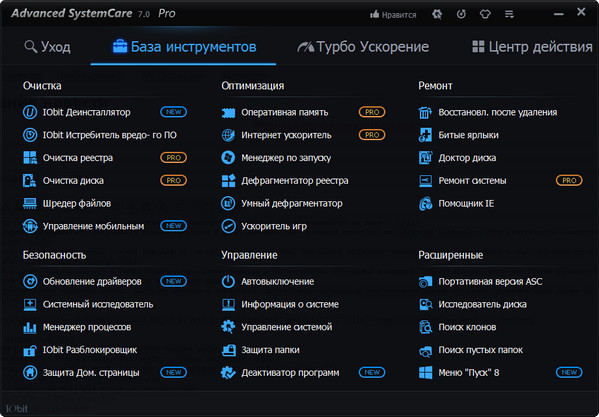Click the Меню "Пуск" 8 Windows icon
The image size is (599, 417).
425,372
